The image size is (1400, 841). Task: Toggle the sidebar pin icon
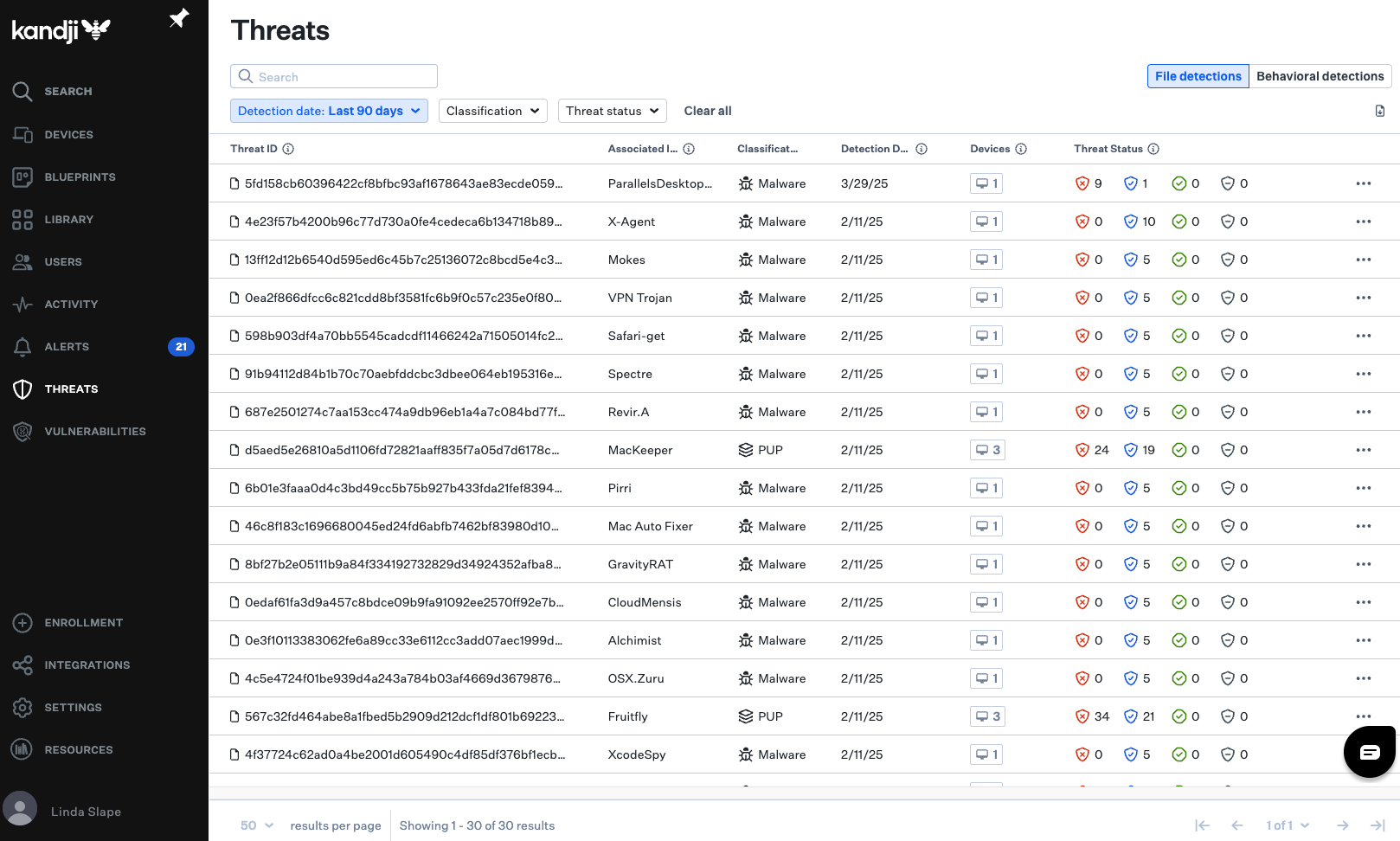pos(179,18)
